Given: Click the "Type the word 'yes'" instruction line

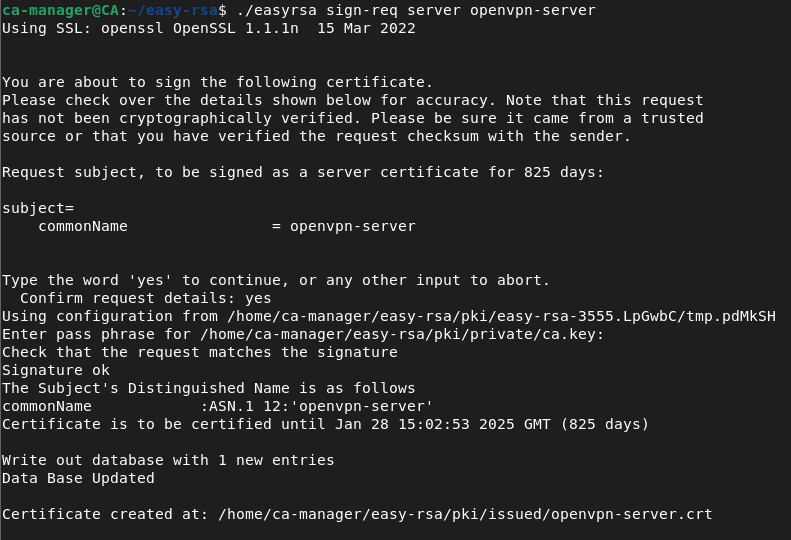Looking at the screenshot, I should click(276, 280).
